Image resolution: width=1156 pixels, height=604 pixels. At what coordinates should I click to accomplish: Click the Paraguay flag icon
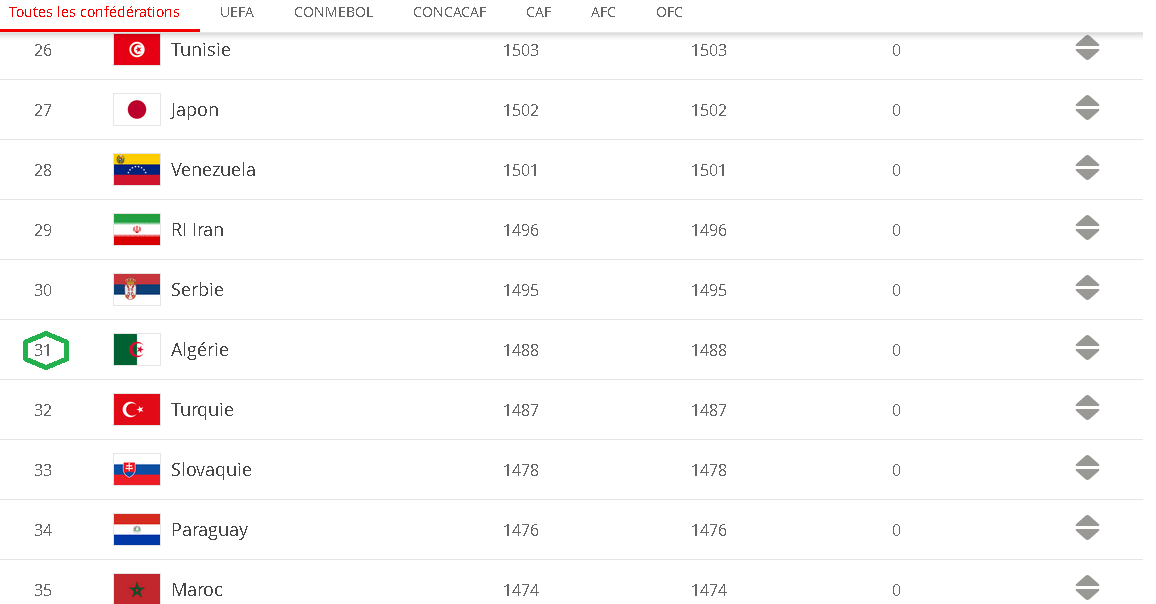[x=136, y=530]
